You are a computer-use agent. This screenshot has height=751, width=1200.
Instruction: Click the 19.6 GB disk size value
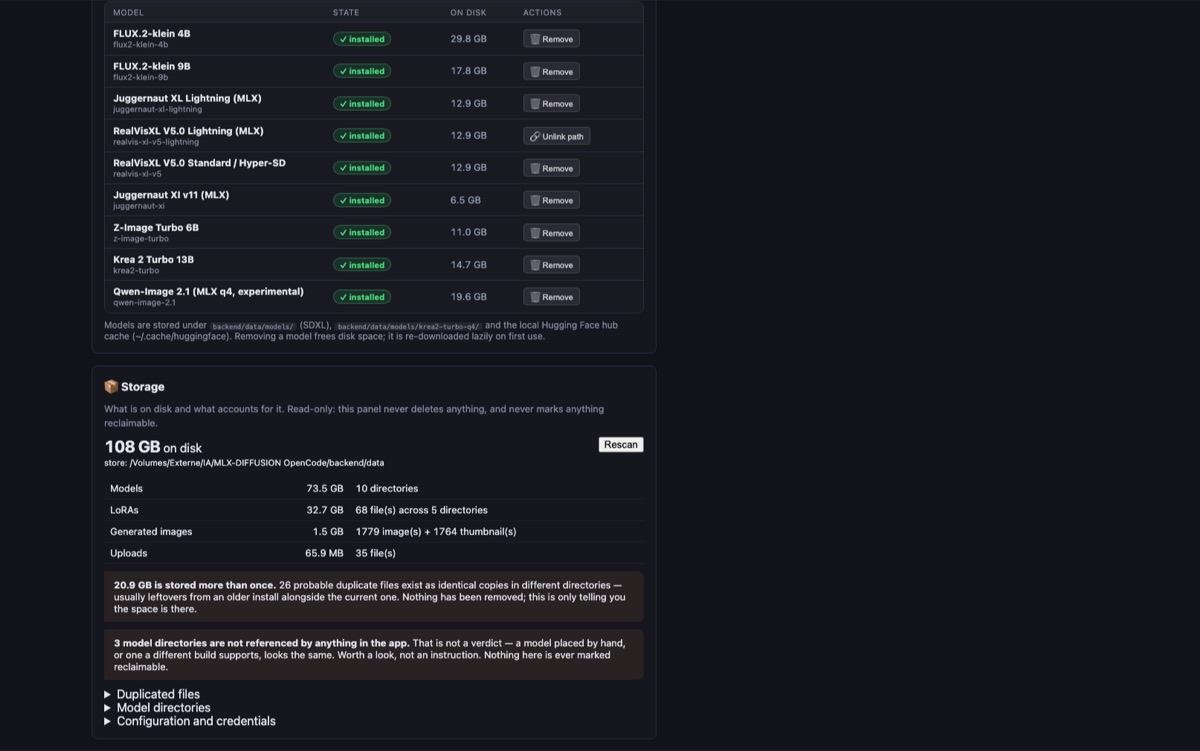coord(468,297)
